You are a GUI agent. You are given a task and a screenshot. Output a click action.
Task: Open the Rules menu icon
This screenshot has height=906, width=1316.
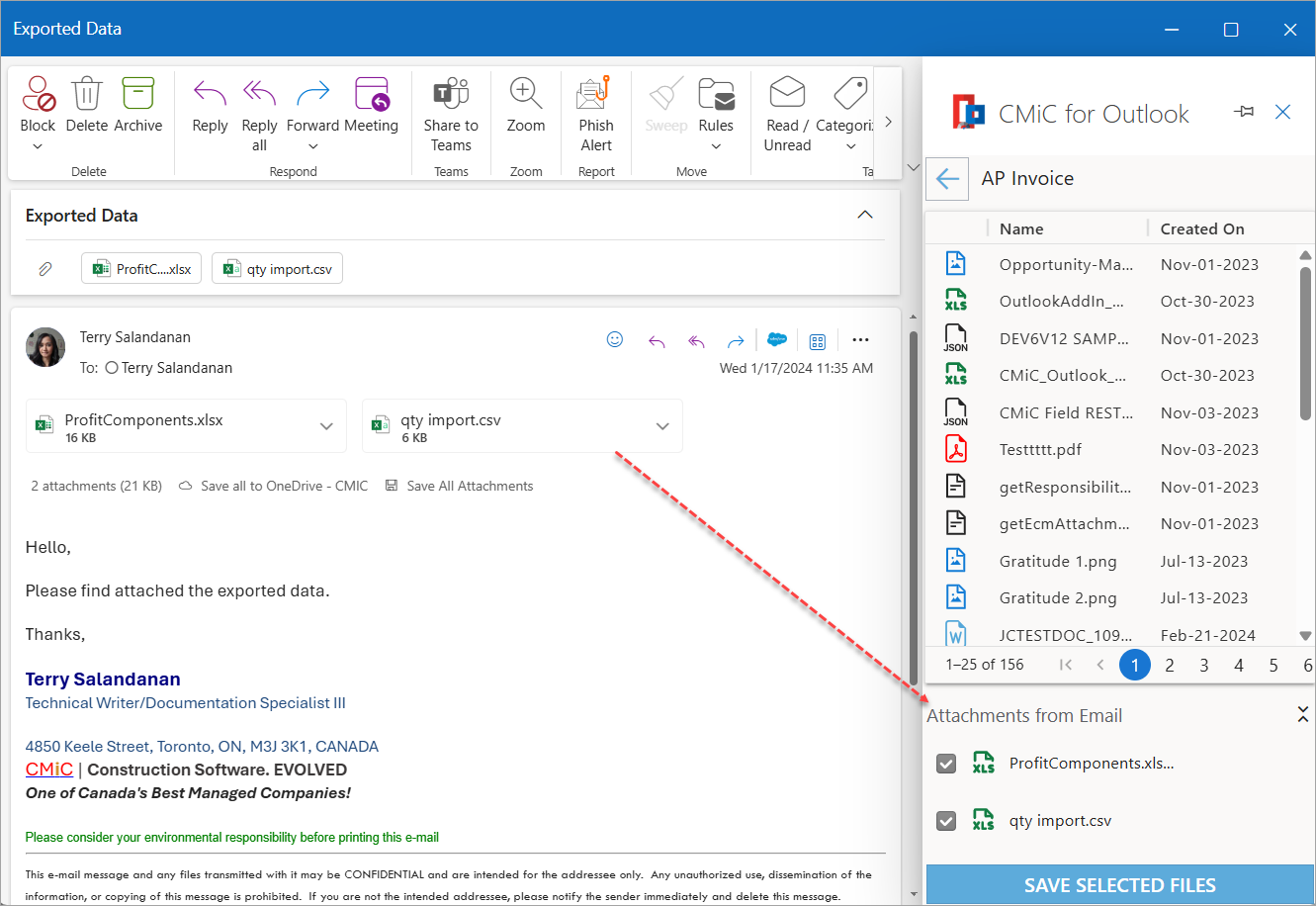[x=716, y=94]
